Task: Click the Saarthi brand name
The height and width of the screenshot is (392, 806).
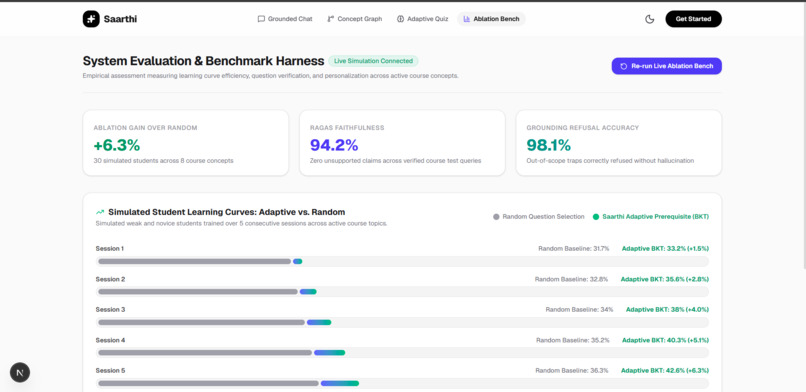Action: 120,19
